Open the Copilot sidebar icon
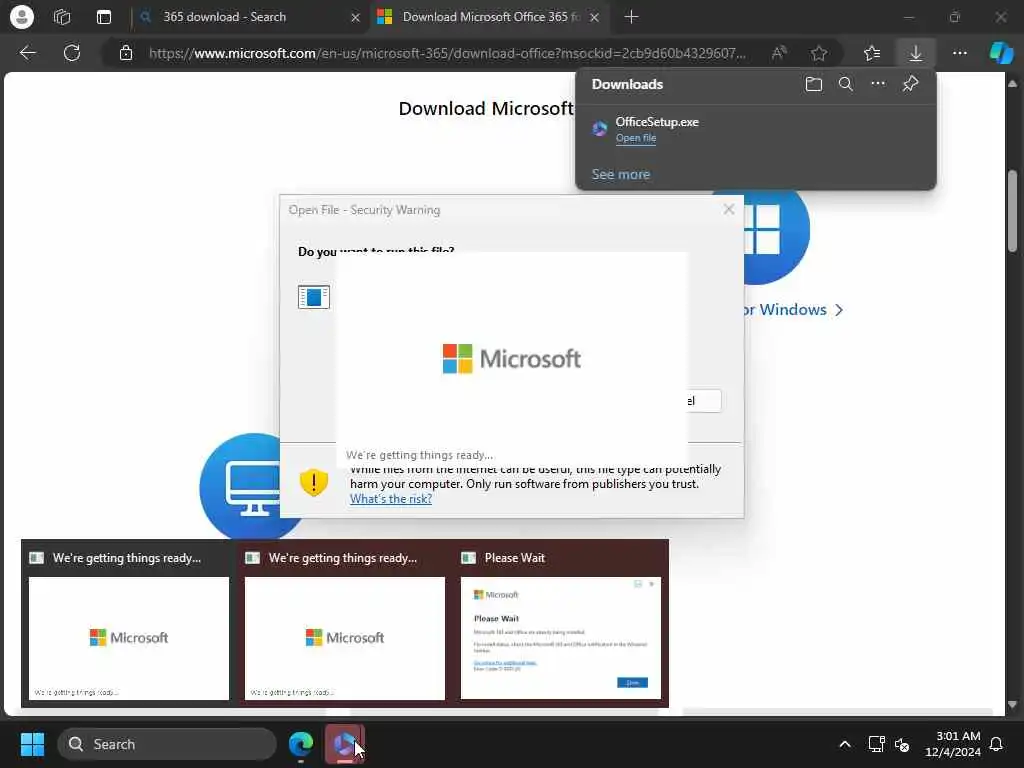1024x768 pixels. pos(1000,53)
